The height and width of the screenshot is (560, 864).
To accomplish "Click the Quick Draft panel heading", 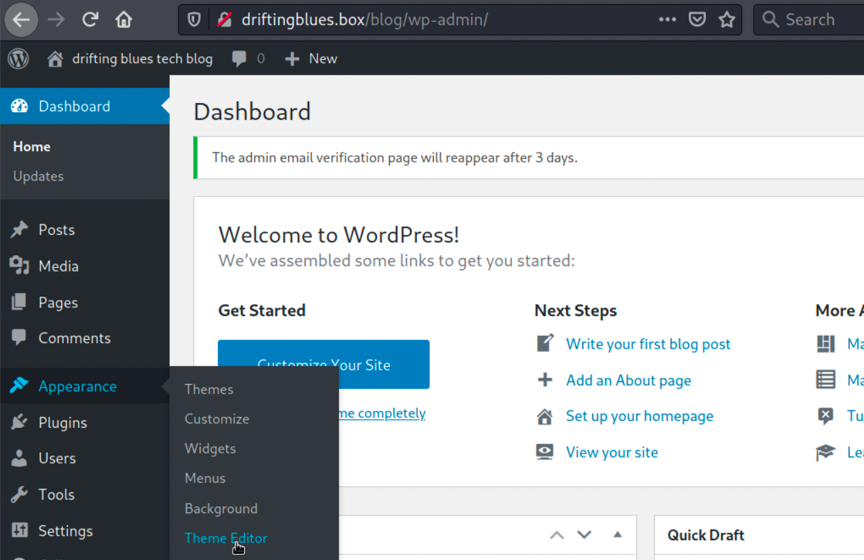I will click(x=705, y=535).
